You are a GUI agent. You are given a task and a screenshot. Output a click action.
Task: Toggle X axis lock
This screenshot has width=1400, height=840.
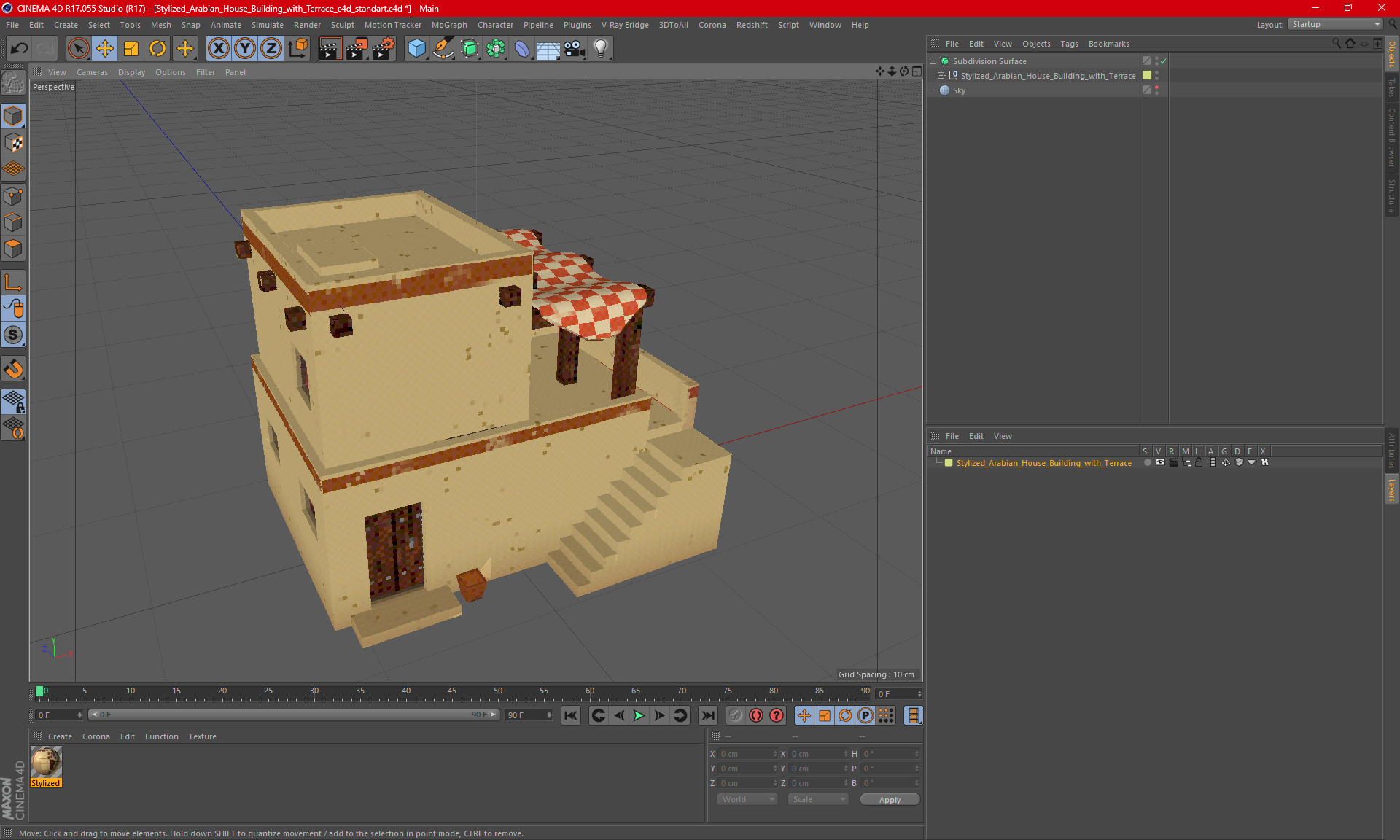click(218, 49)
